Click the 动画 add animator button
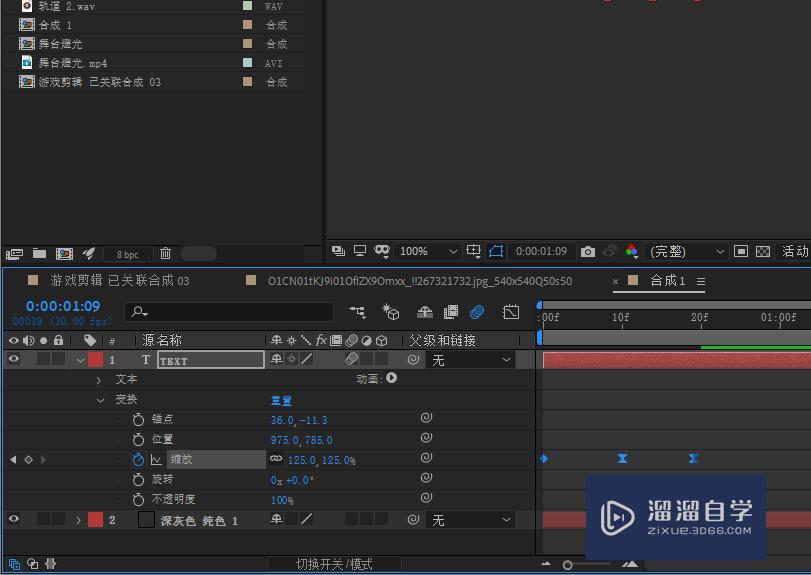 coord(392,378)
